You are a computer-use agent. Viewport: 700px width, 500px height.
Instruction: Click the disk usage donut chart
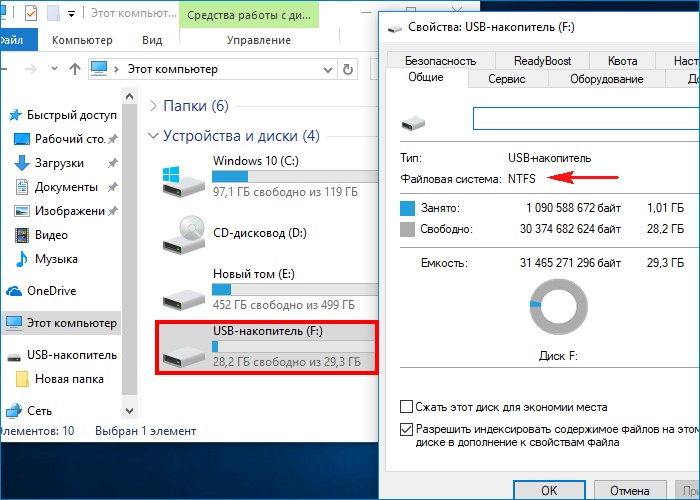558,307
